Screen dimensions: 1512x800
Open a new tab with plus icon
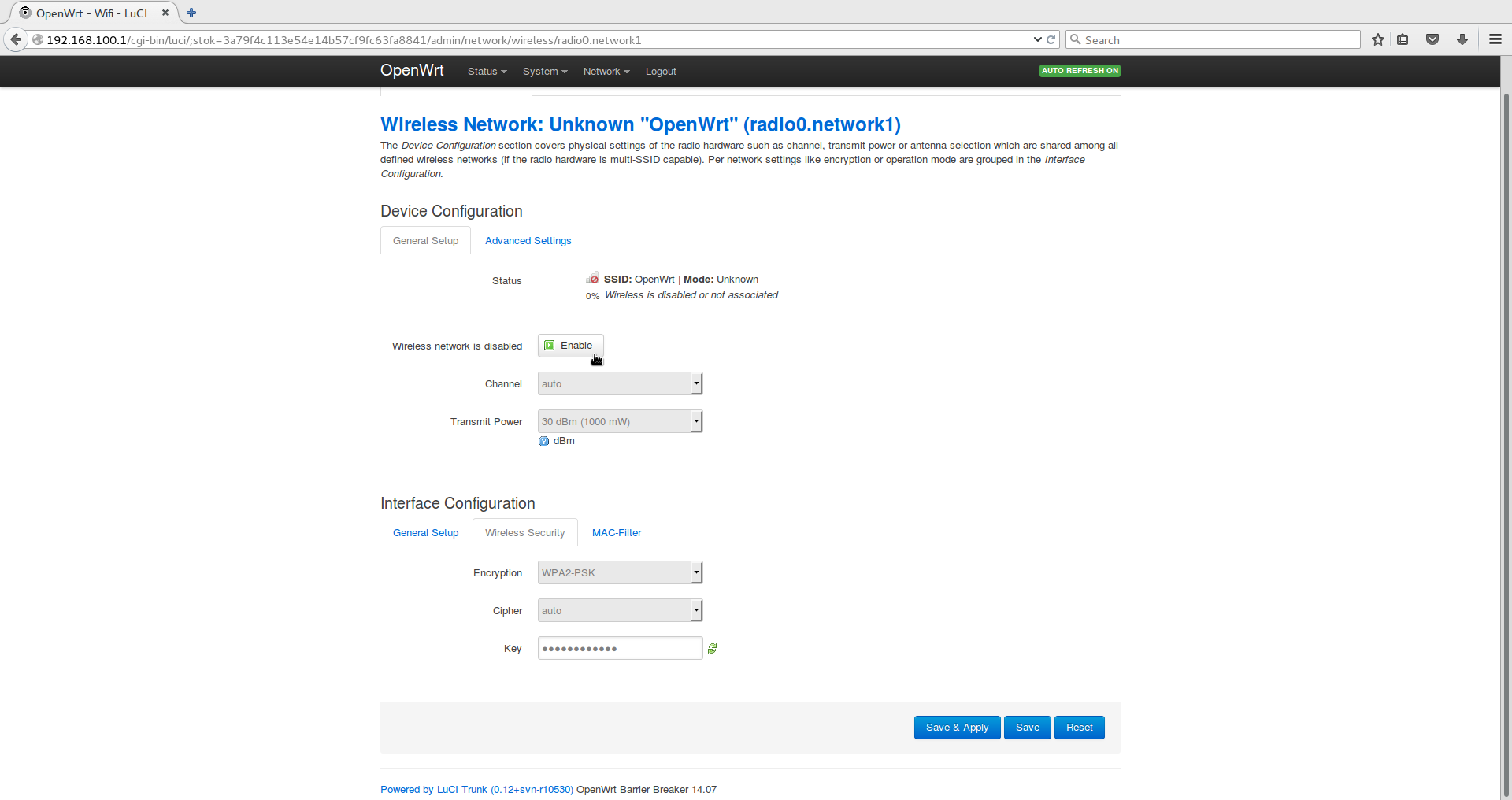tap(191, 13)
